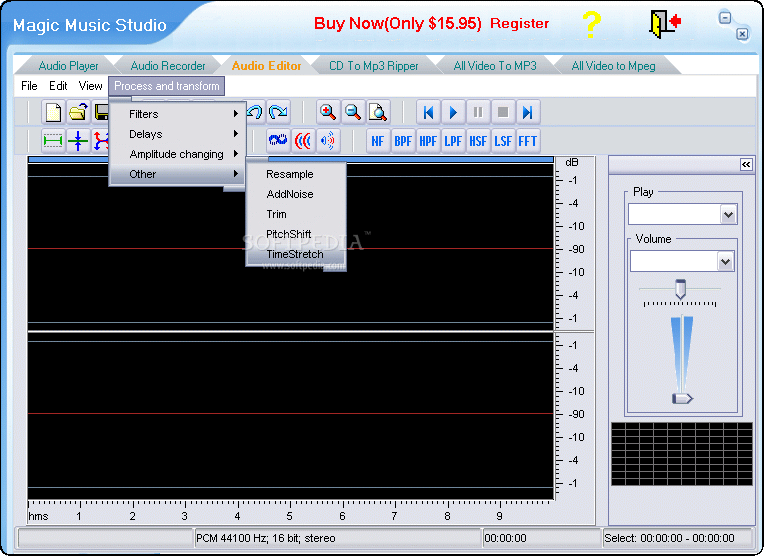Select the Audio Editor tab

pos(266,66)
